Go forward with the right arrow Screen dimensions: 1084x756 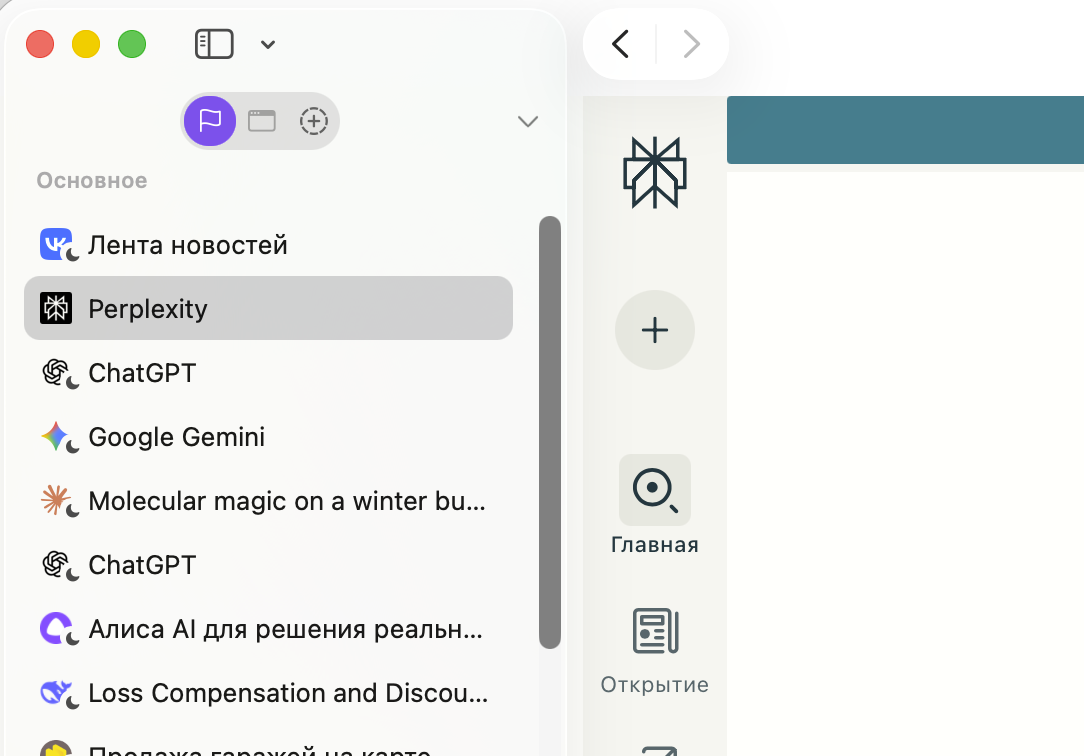pyautogui.click(x=691, y=44)
